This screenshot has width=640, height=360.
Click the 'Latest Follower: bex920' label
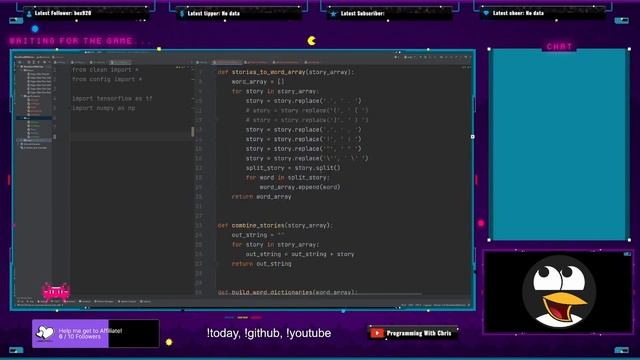[63, 13]
